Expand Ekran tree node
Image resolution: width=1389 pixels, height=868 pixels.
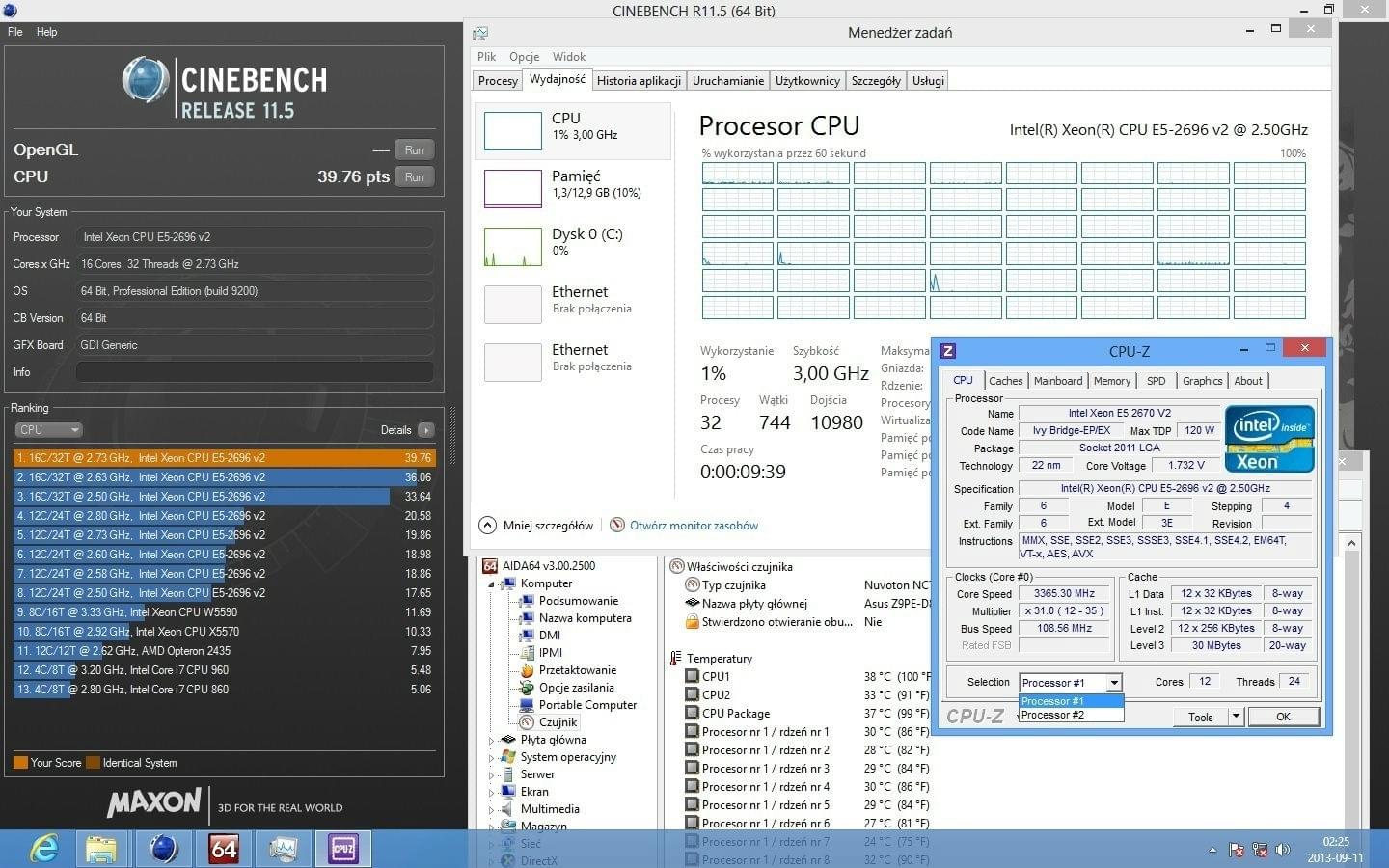[490, 793]
